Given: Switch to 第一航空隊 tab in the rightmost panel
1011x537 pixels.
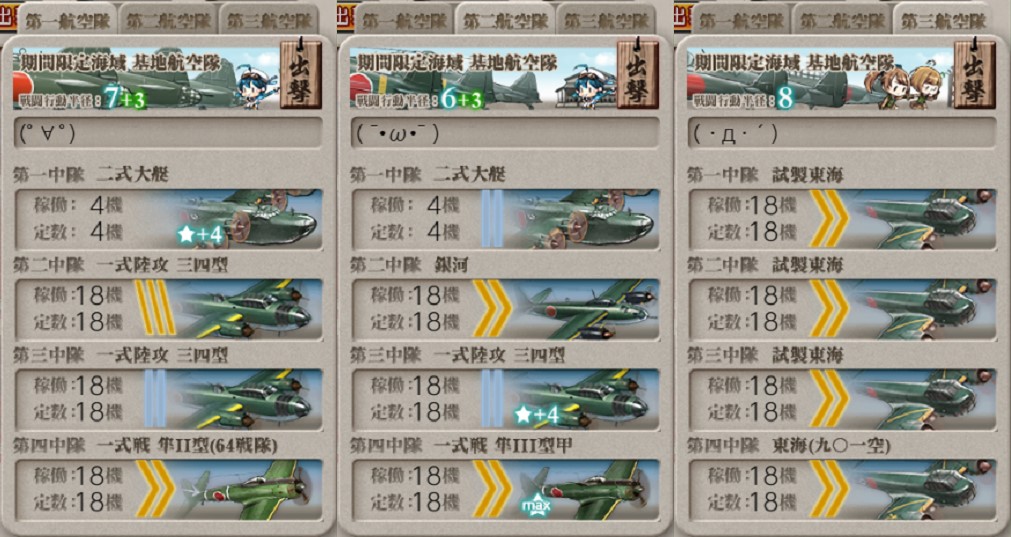Looking at the screenshot, I should pyautogui.click(x=740, y=20).
